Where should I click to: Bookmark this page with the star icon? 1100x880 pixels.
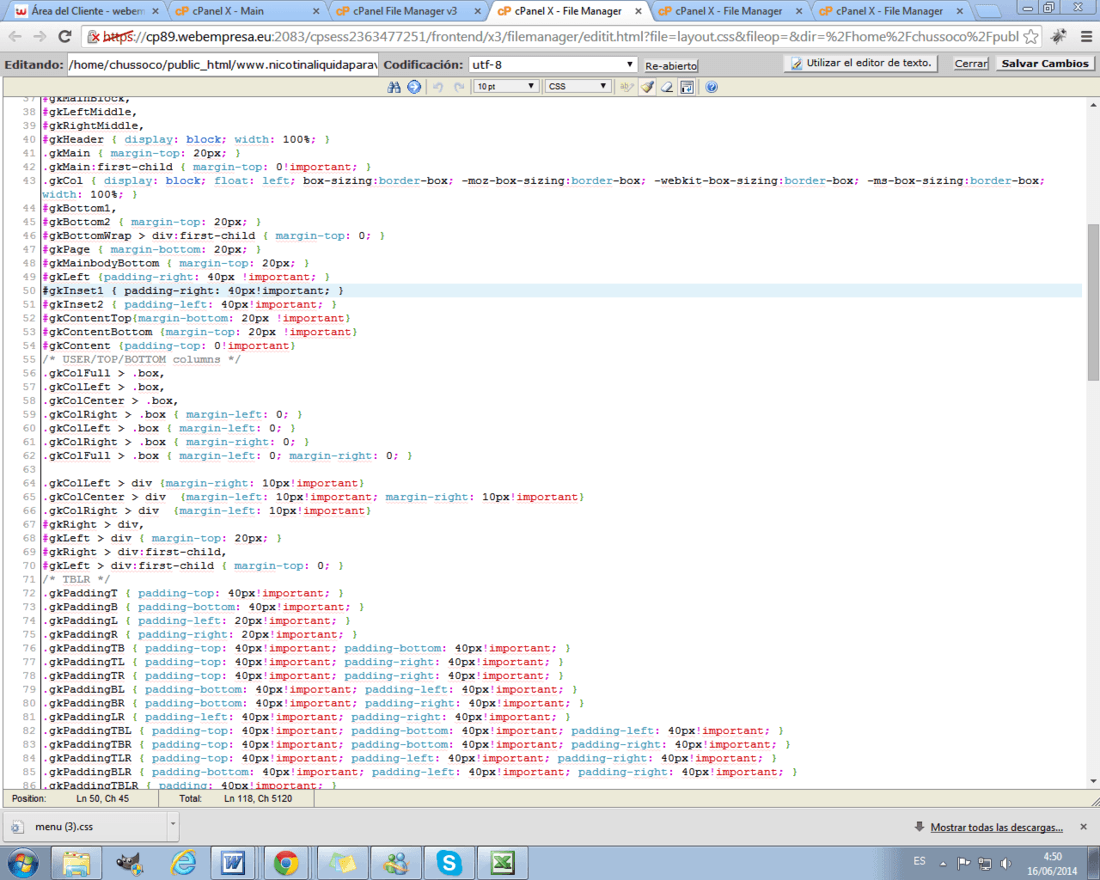pyautogui.click(x=1031, y=36)
